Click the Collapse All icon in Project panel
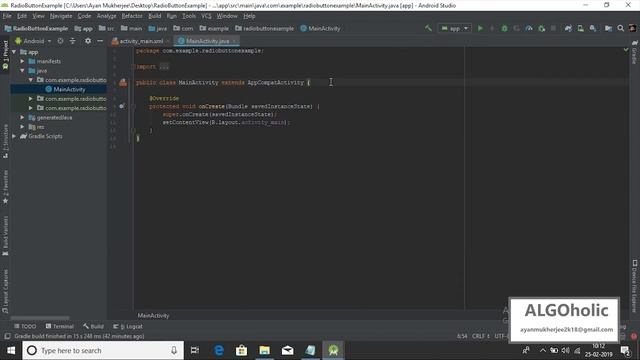 [x=72, y=41]
